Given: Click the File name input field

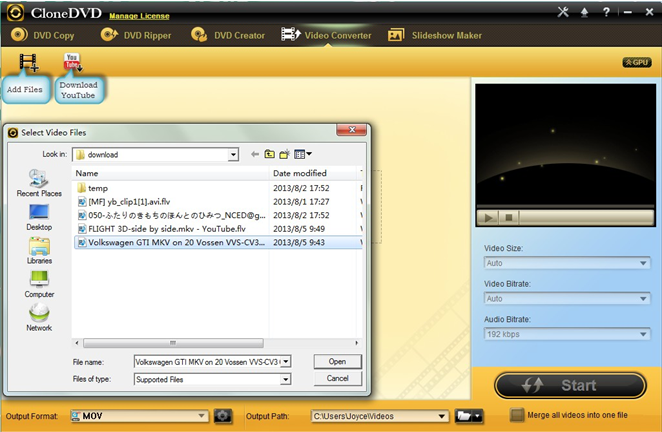Looking at the screenshot, I should tap(208, 362).
